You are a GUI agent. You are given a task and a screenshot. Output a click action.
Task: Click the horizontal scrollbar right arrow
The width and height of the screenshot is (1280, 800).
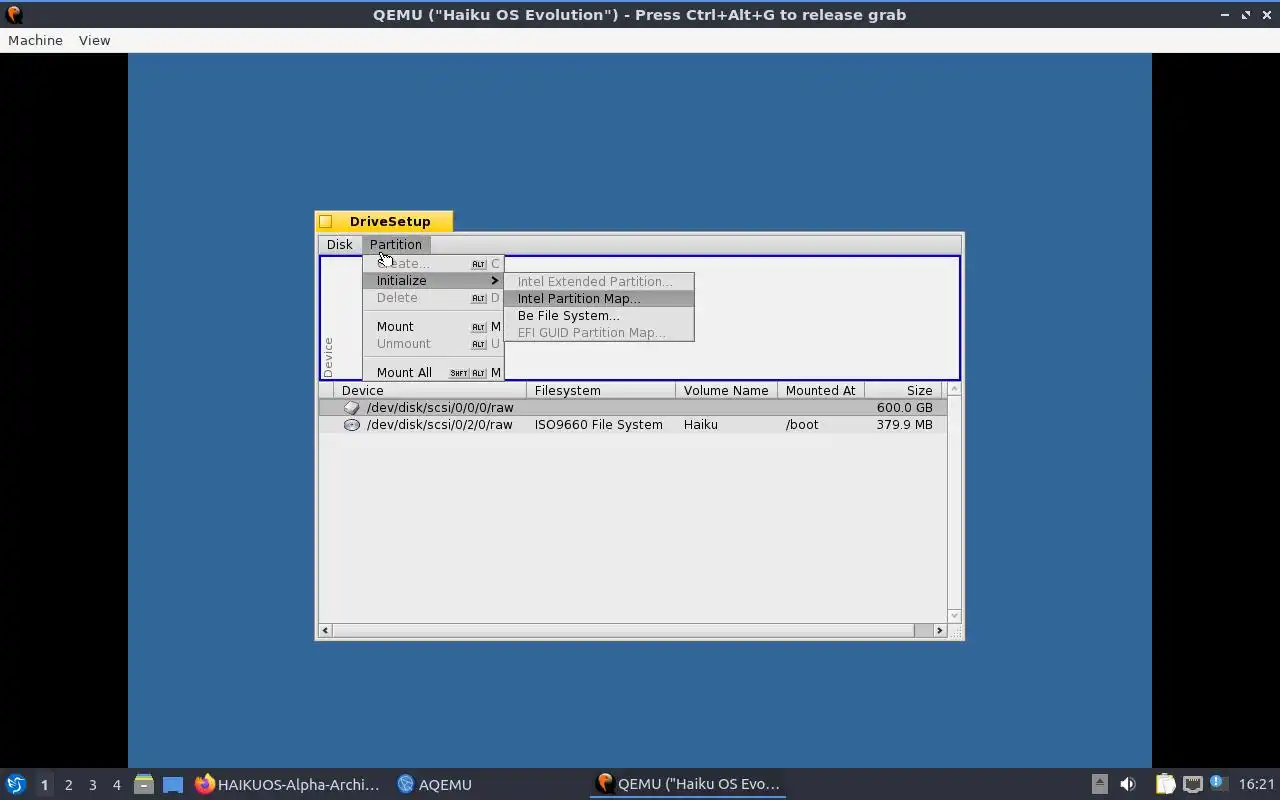(x=939, y=631)
